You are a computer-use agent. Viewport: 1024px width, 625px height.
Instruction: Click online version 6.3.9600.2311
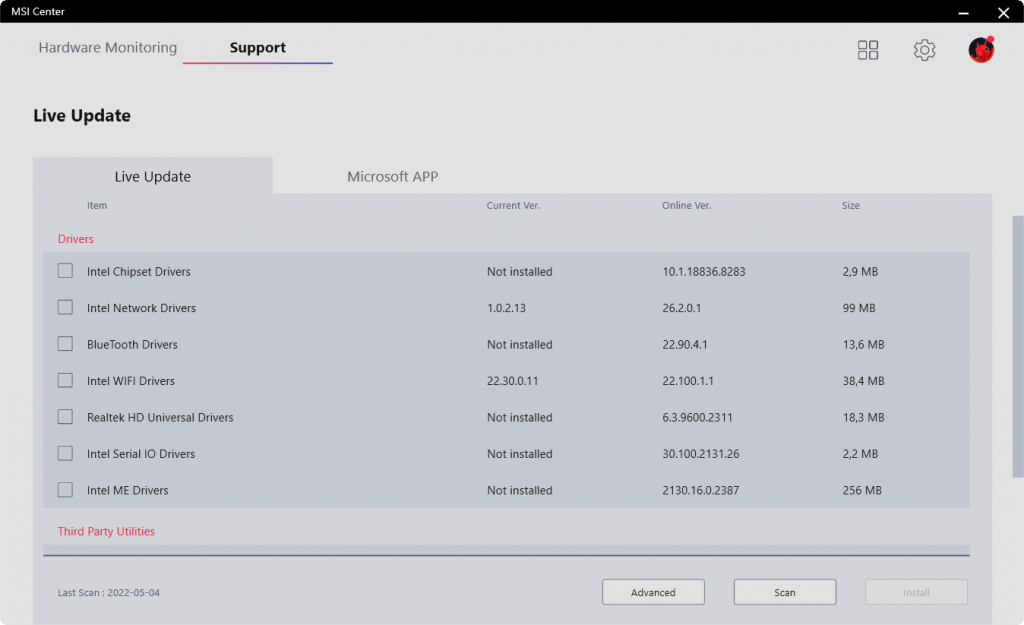pyautogui.click(x=697, y=417)
